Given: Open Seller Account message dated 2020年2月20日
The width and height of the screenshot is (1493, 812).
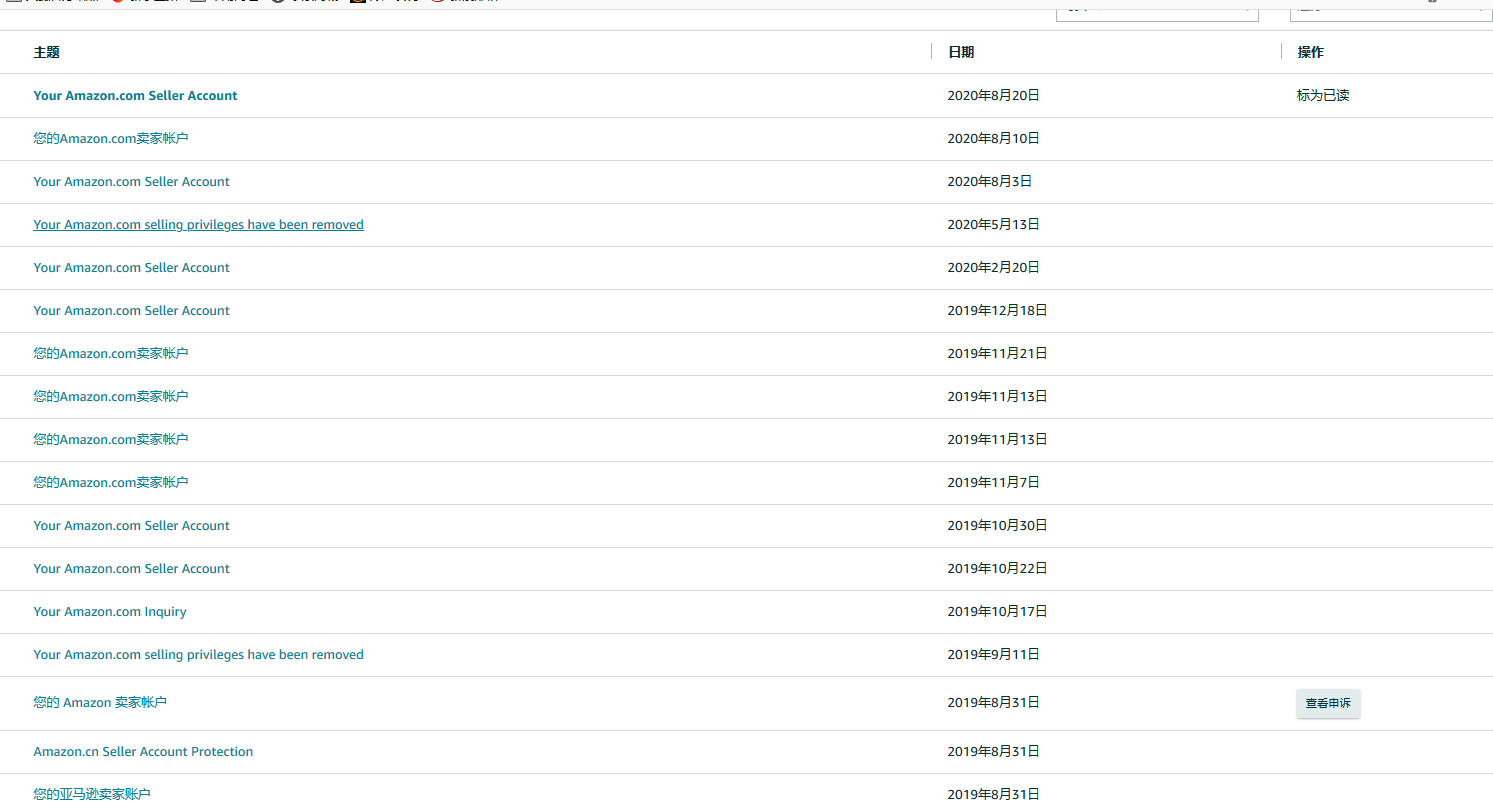Looking at the screenshot, I should coord(131,268).
